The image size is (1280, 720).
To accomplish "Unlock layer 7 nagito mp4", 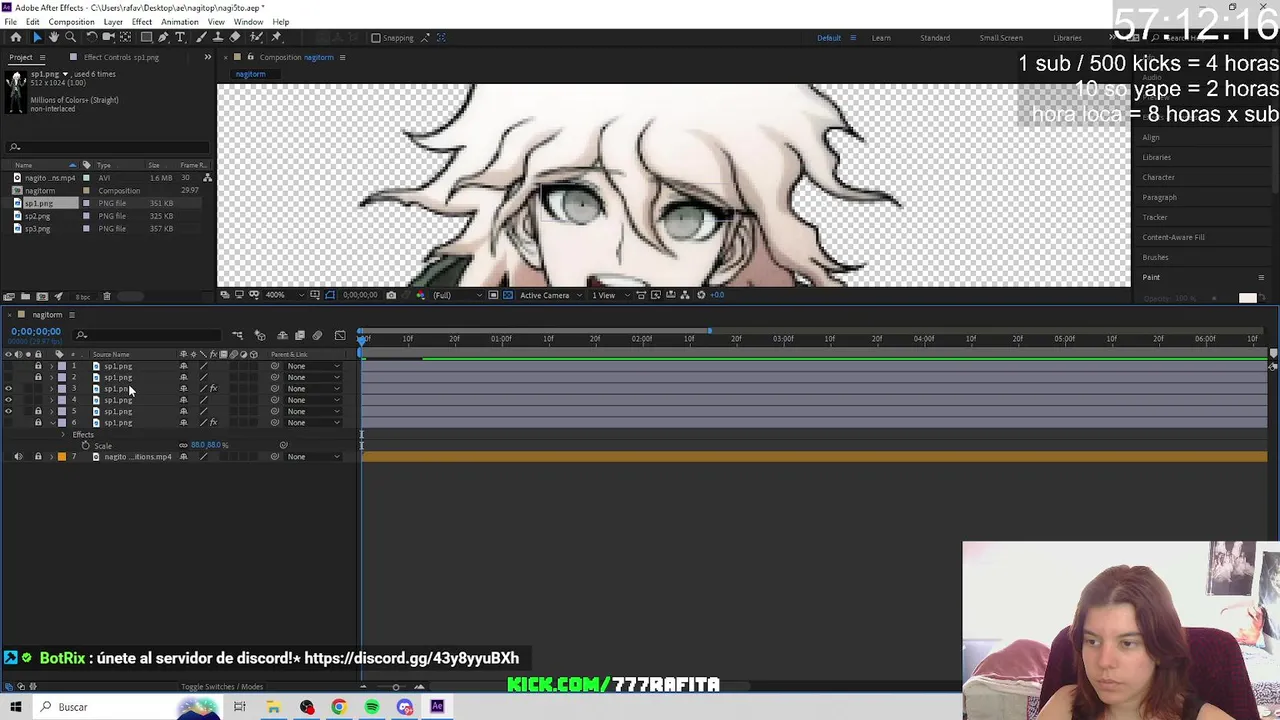I will tap(38, 457).
